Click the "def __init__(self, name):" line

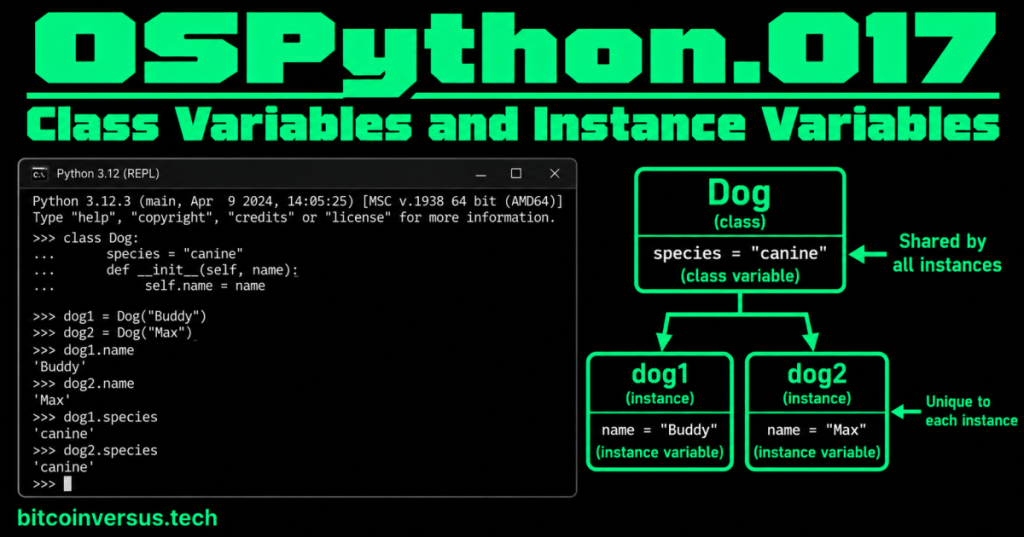tap(202, 270)
